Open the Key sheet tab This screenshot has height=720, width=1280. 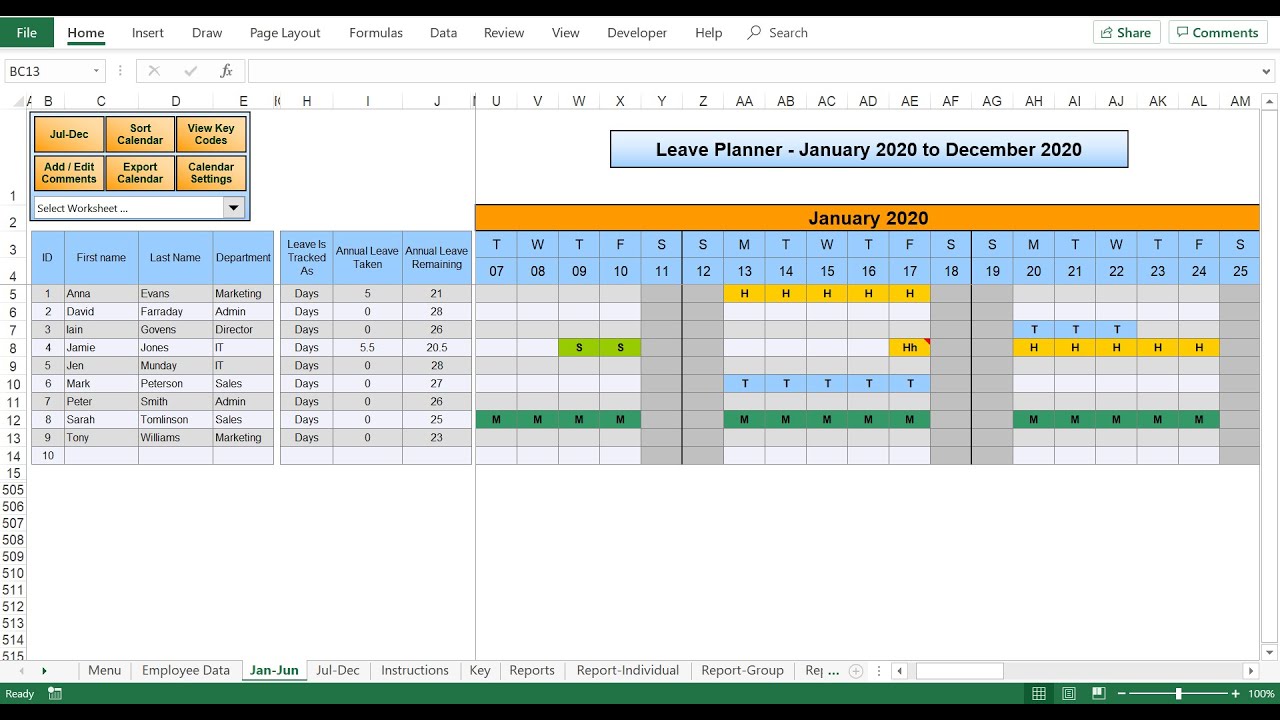pyautogui.click(x=480, y=671)
